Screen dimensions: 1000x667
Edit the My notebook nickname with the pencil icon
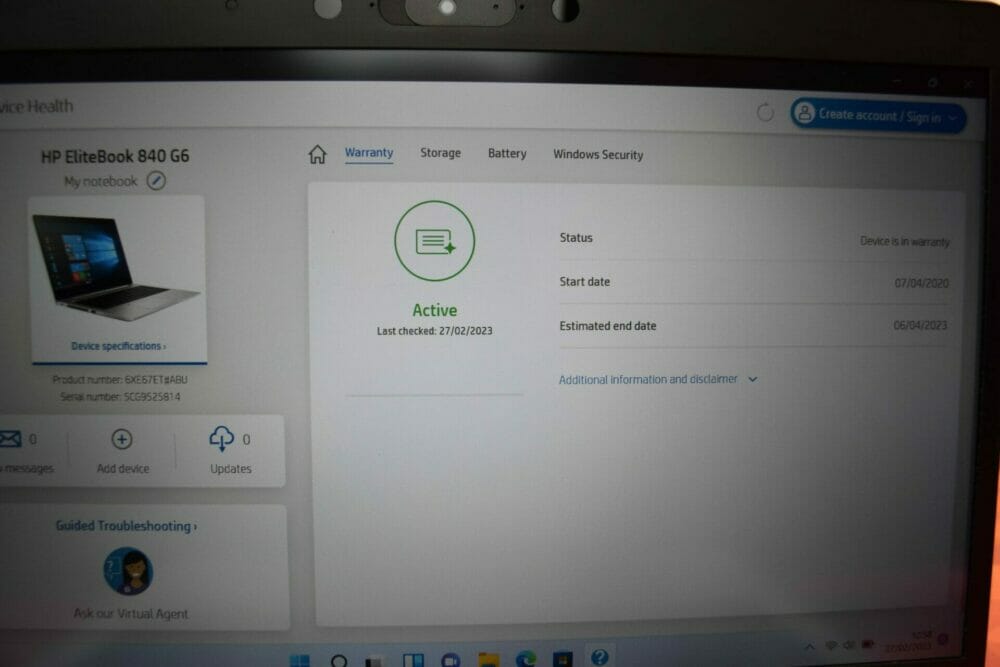[x=156, y=181]
